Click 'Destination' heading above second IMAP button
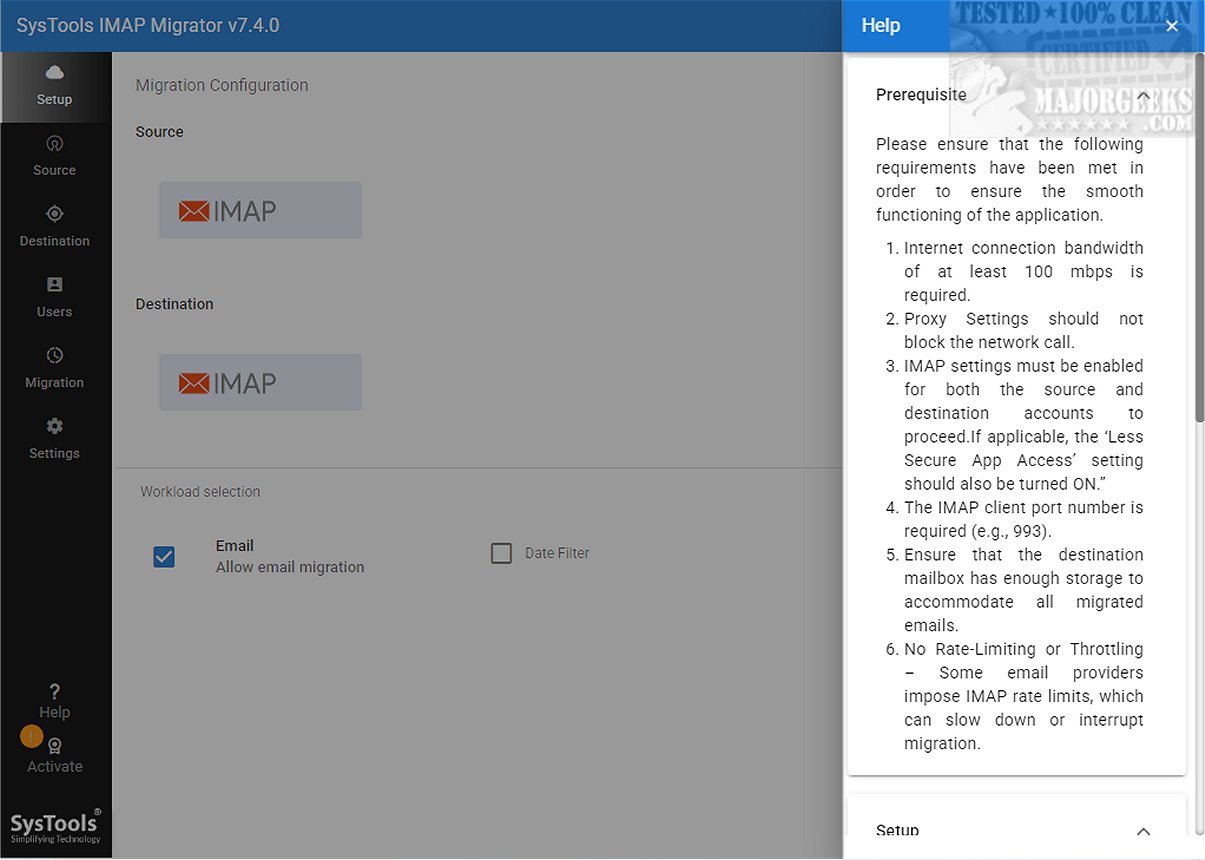Screen dimensions: 1205x860 point(175,304)
